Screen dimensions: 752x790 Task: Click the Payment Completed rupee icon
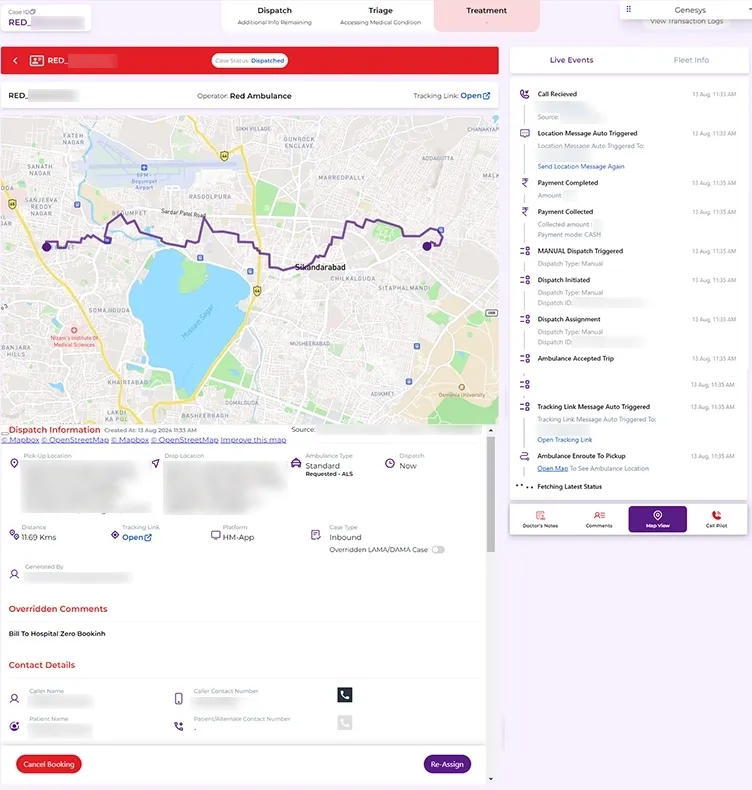(525, 183)
